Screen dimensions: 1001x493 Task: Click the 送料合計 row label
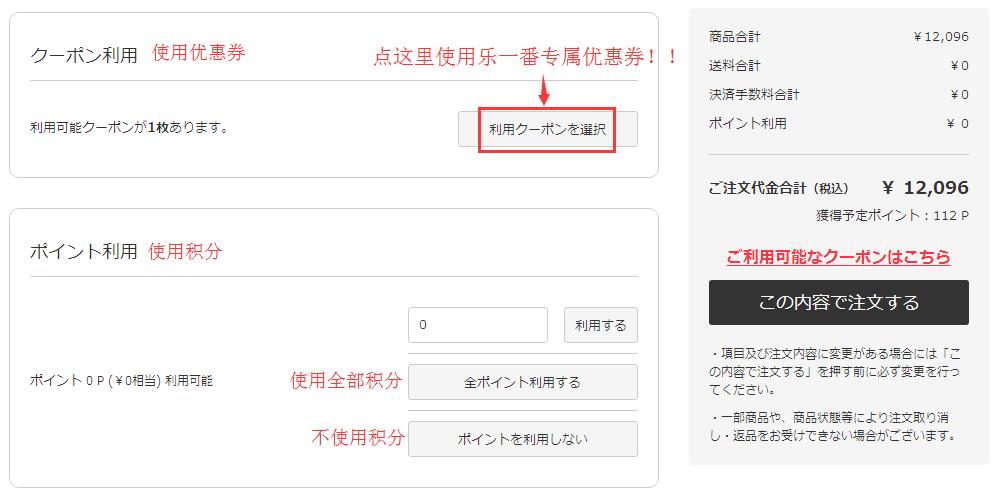(734, 66)
